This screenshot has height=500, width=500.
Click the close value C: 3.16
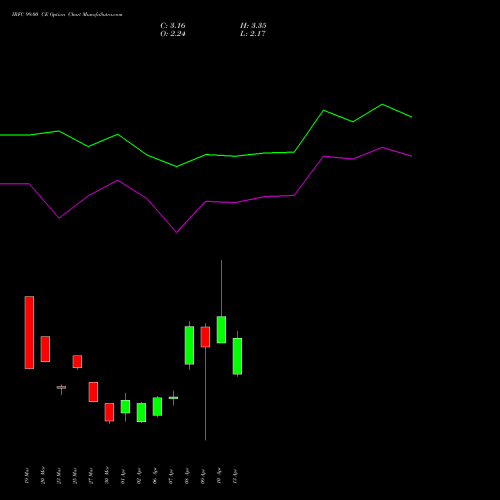[x=173, y=26]
